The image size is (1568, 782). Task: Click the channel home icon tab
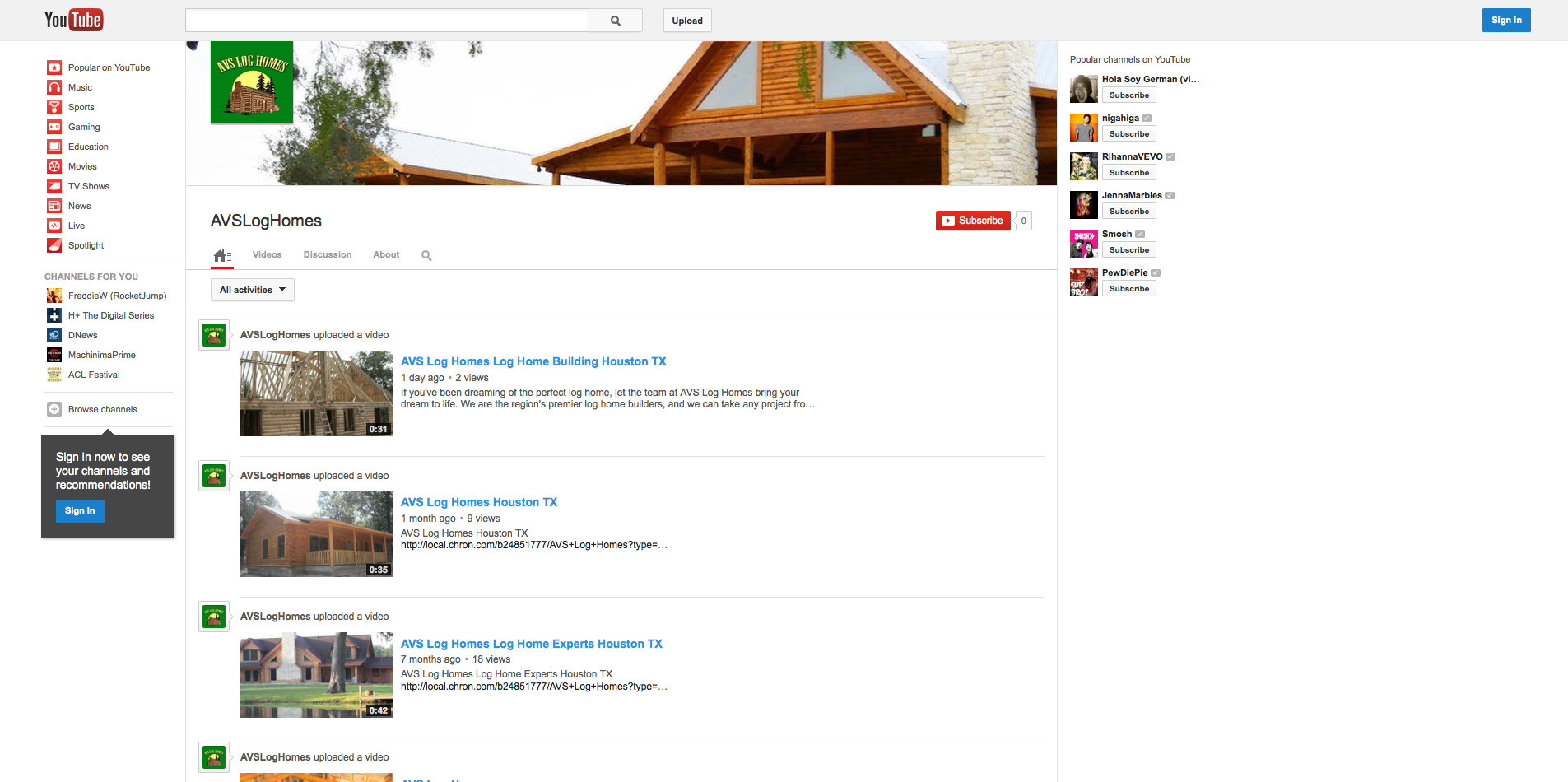point(221,255)
